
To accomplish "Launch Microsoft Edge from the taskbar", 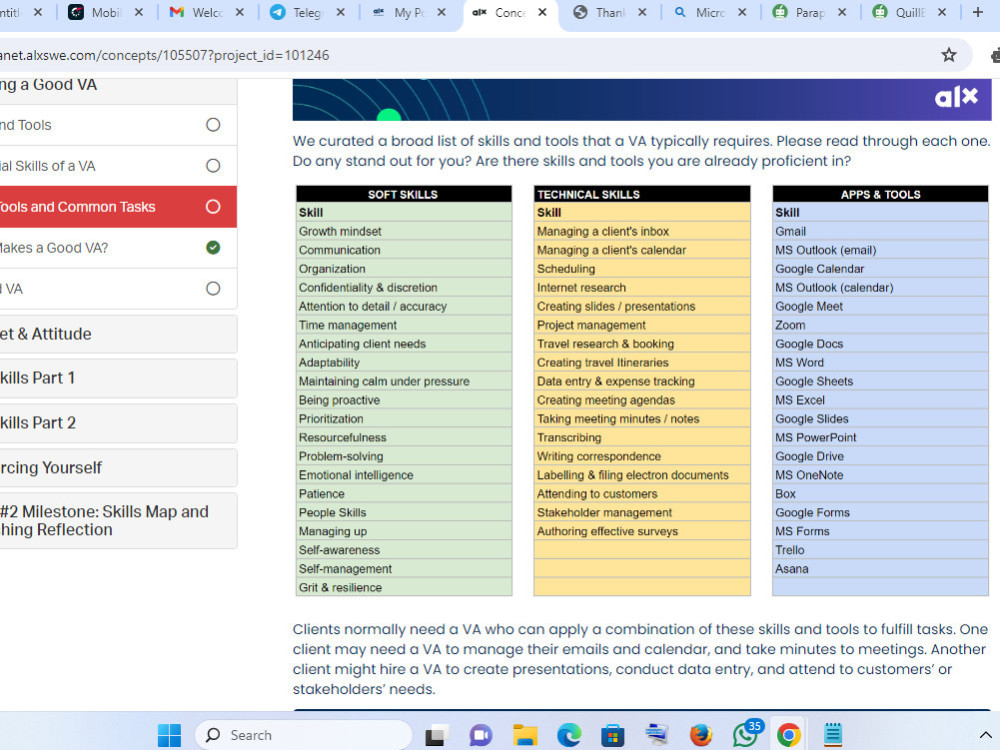I will (569, 735).
